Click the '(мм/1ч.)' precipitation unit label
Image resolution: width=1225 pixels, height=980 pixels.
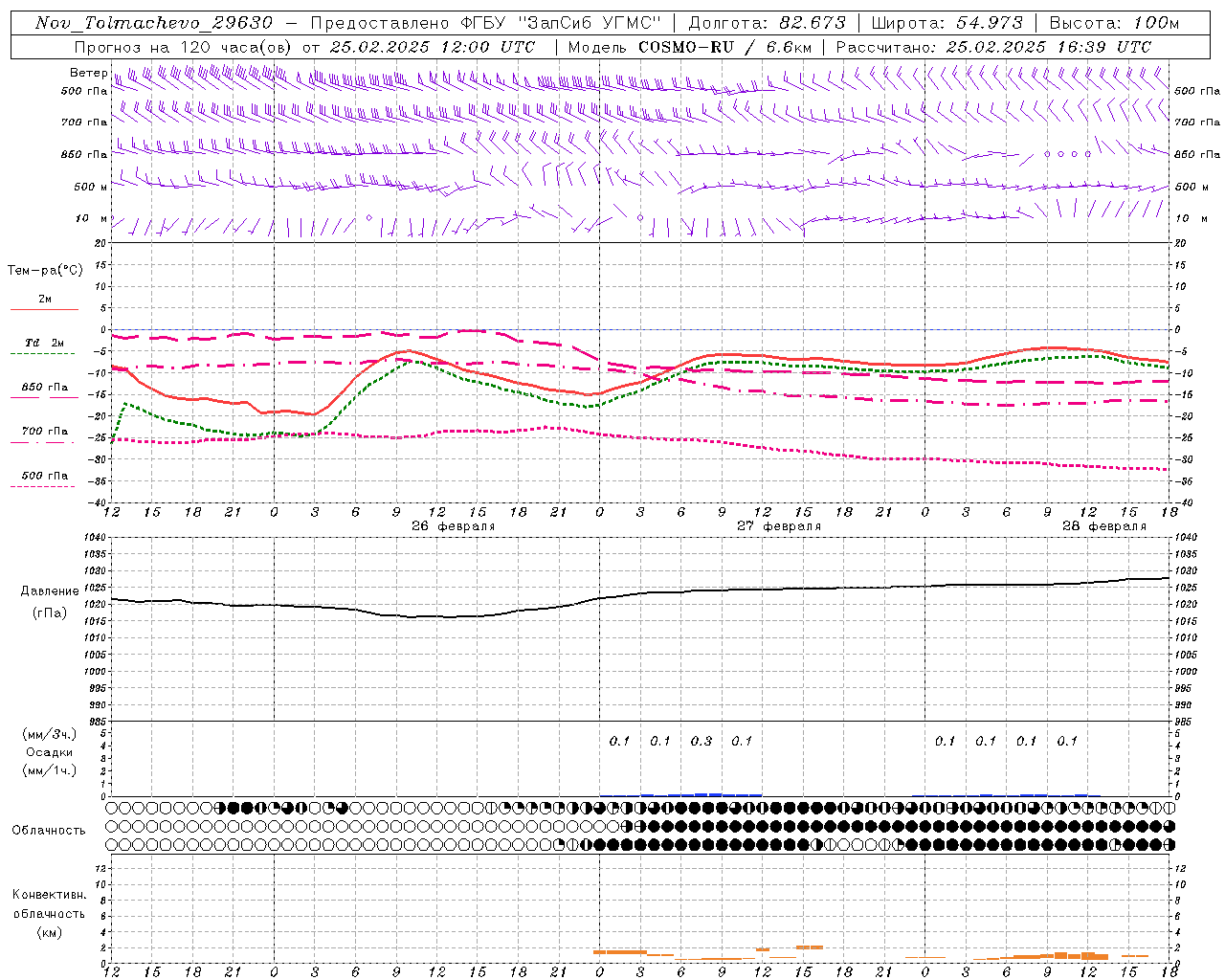[50, 770]
